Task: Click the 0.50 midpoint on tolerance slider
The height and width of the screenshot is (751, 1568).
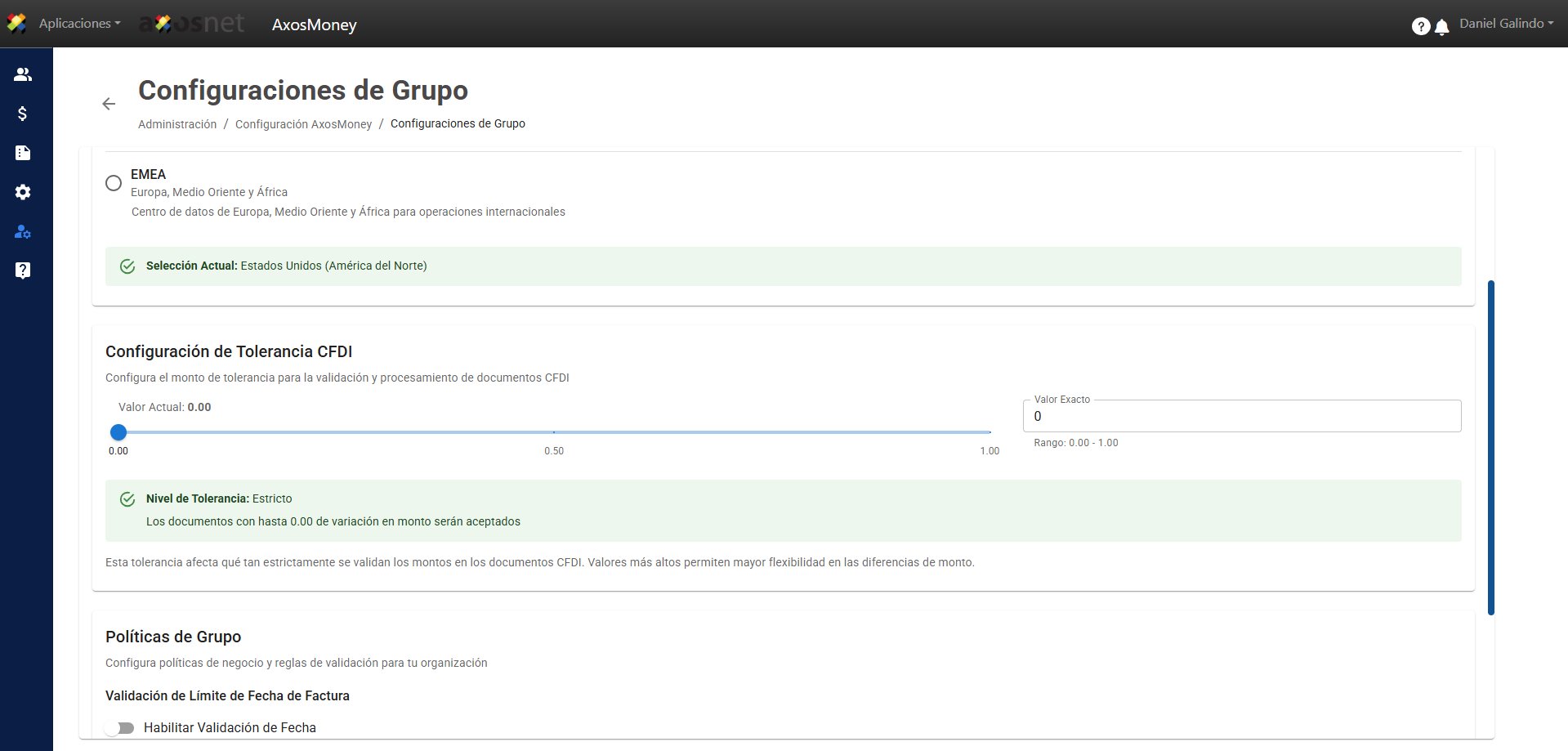Action: (554, 432)
